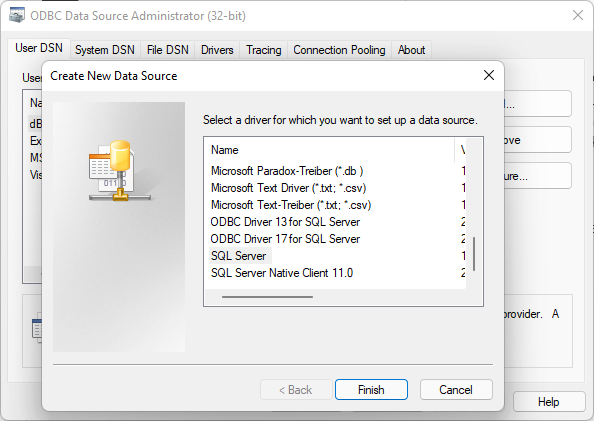Click the ODBC Administrator title bar icon
The image size is (594, 421).
point(17,16)
